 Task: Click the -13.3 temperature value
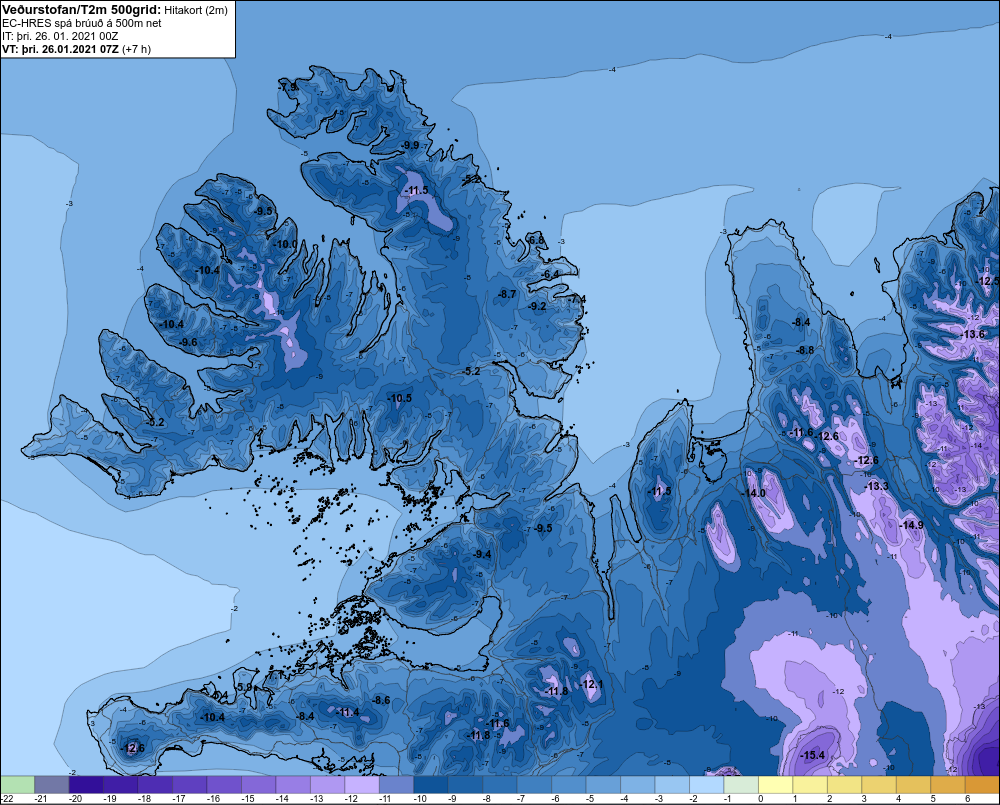click(876, 486)
